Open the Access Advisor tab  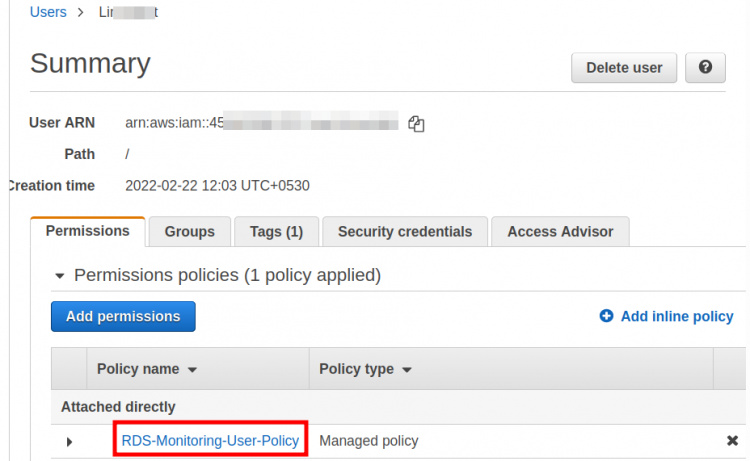click(560, 232)
